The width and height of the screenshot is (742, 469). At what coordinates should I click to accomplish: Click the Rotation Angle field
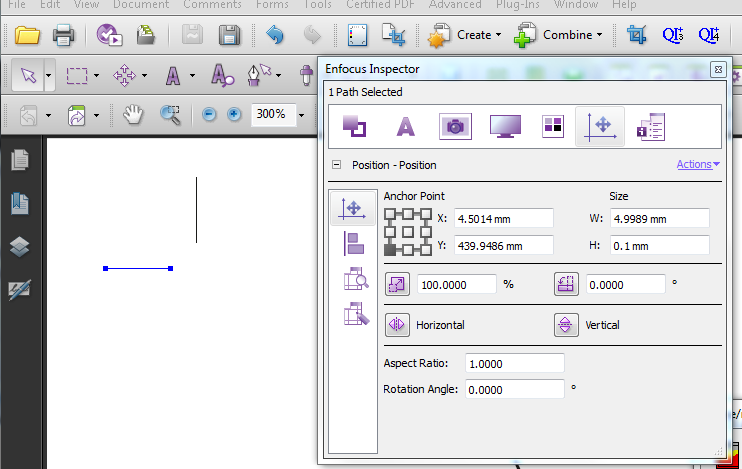pos(514,389)
